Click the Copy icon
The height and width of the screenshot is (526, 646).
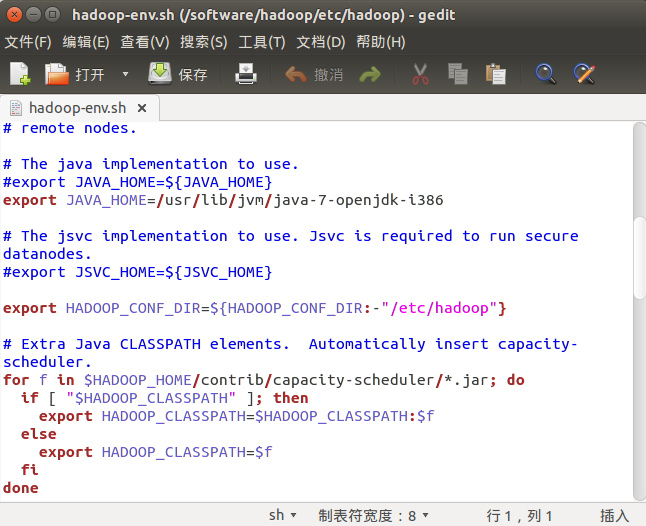458,74
